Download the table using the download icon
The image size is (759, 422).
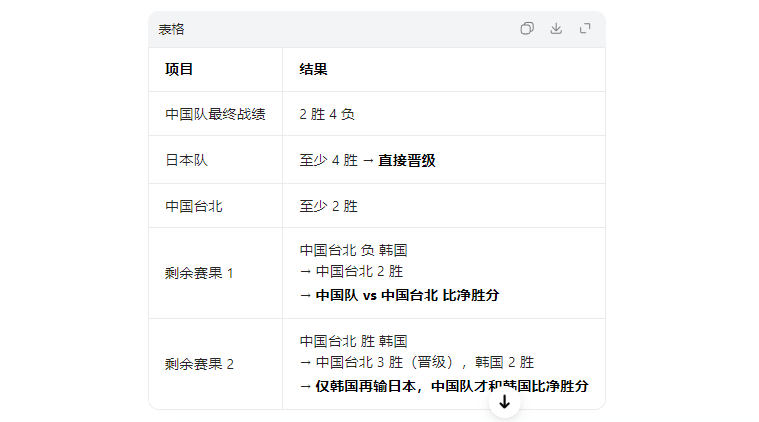click(x=556, y=29)
